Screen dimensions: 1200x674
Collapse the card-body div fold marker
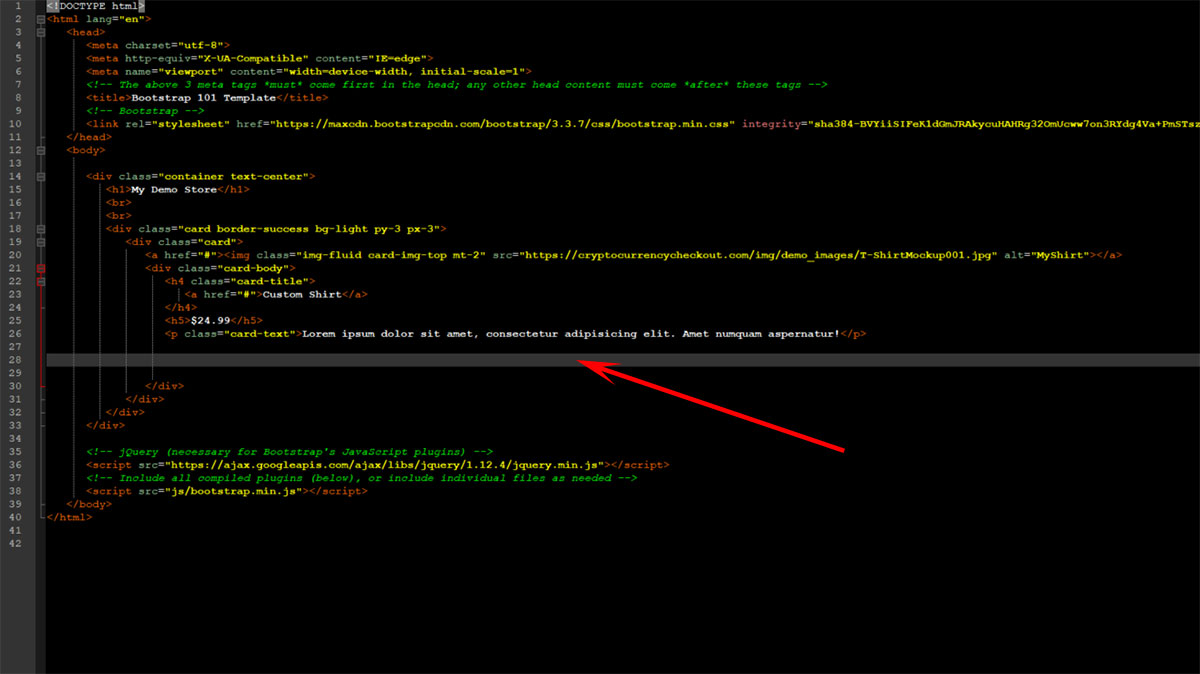coord(41,268)
